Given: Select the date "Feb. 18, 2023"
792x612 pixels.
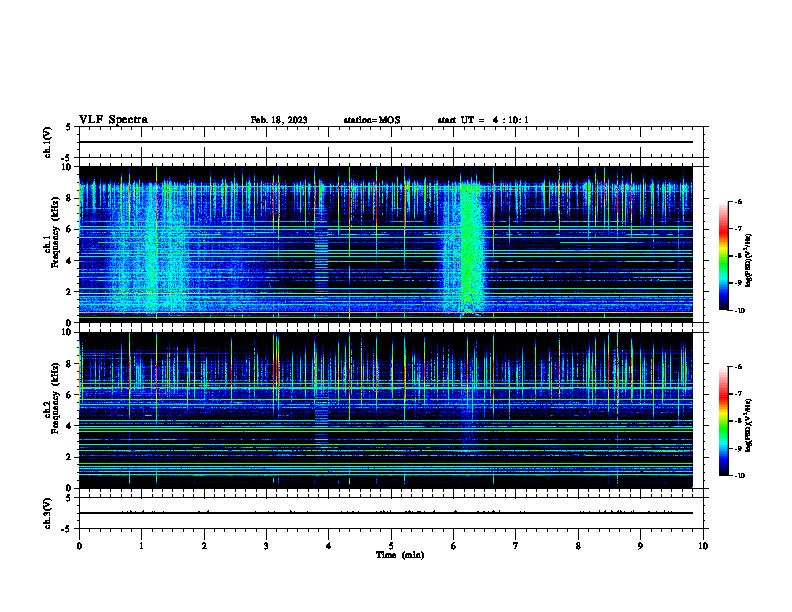Looking at the screenshot, I should [279, 120].
